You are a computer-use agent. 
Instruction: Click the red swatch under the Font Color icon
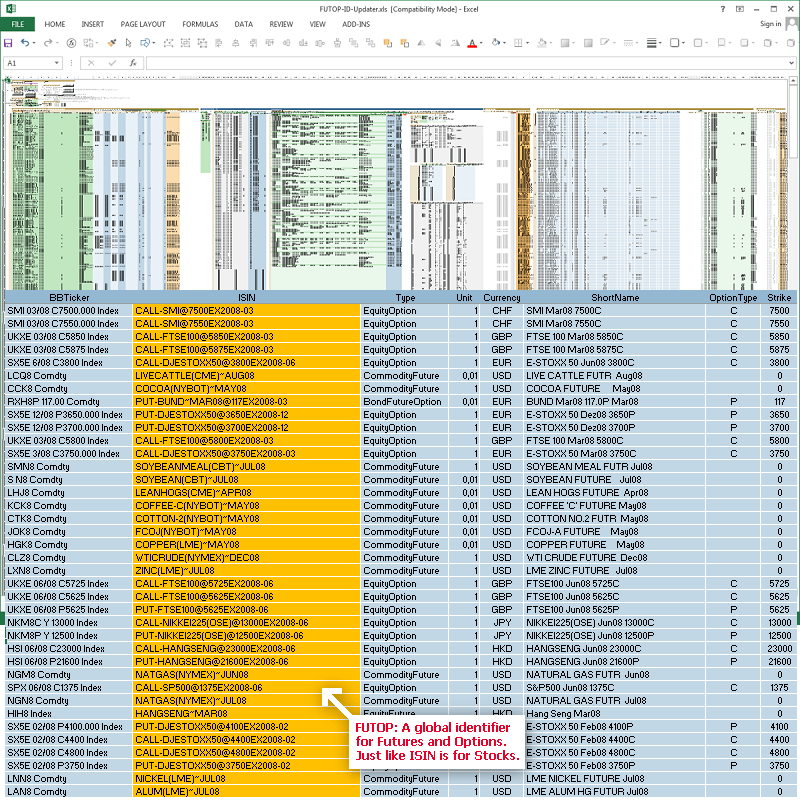[472, 46]
